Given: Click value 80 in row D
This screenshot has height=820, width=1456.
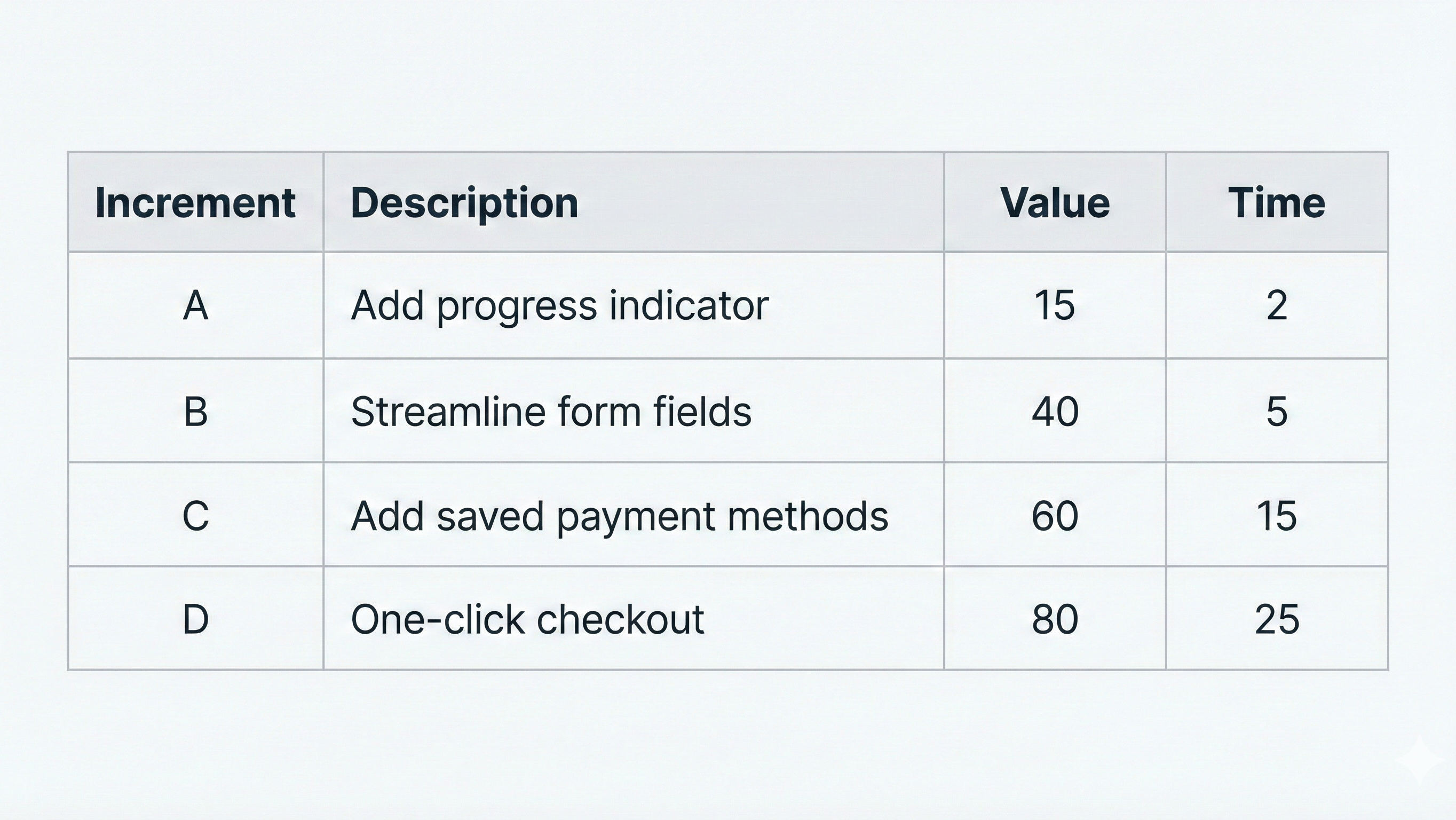Looking at the screenshot, I should pyautogui.click(x=1055, y=619).
